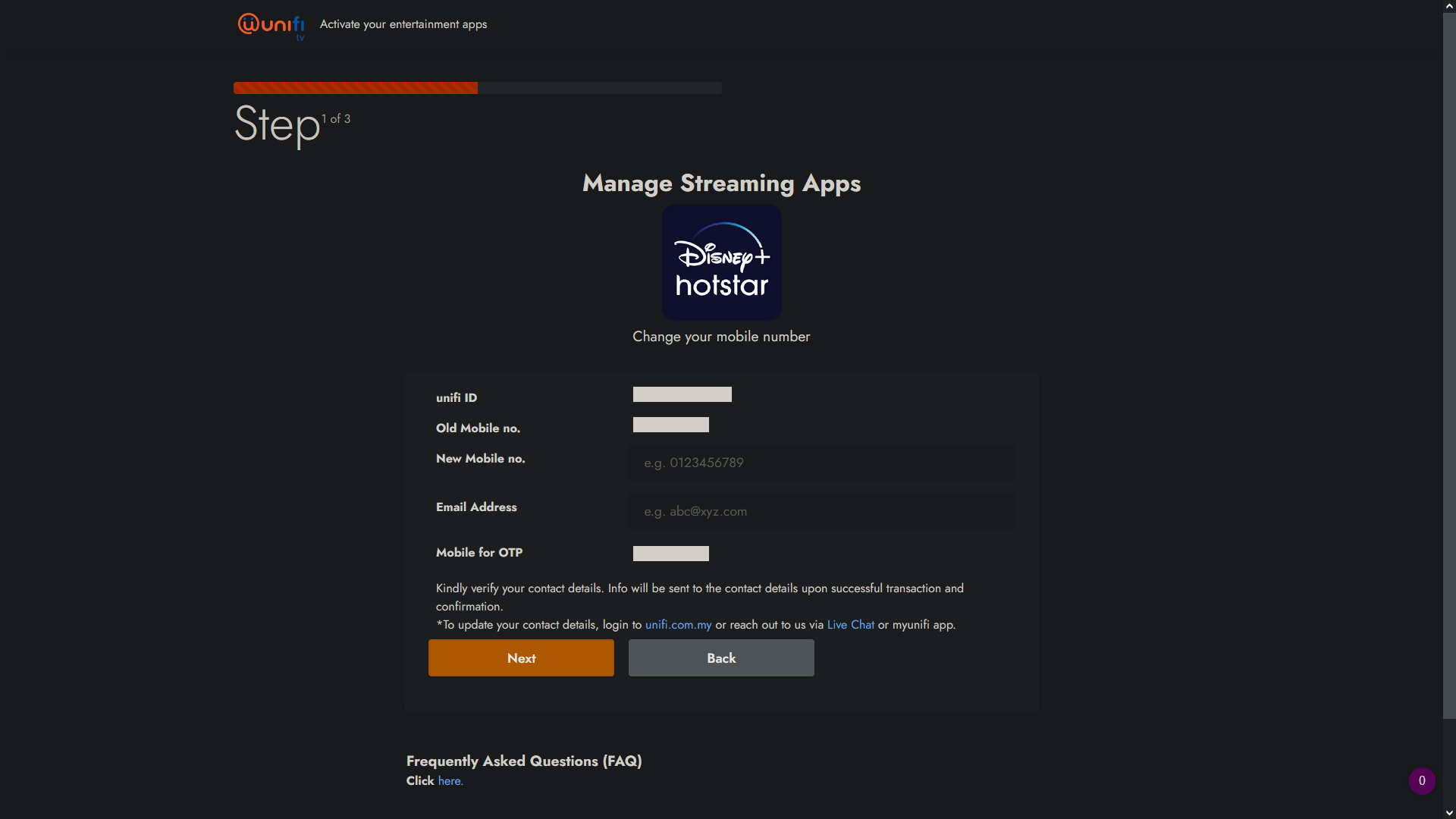Focus the Email Address input field

821,511
